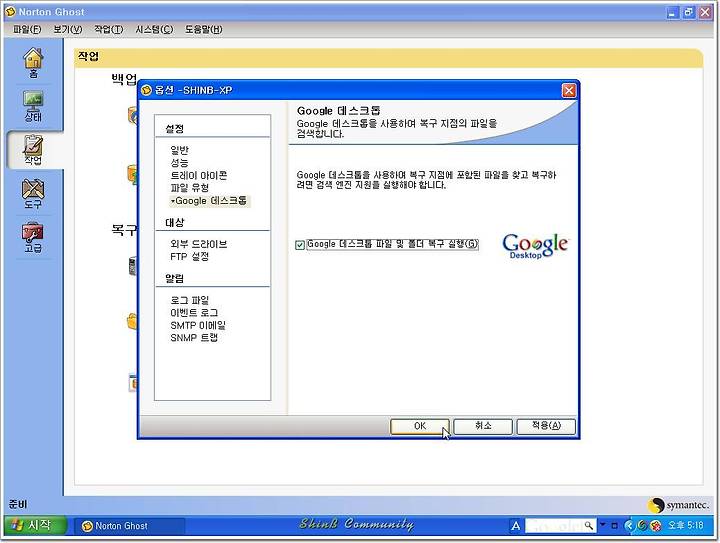Open the 고급 (Advanced) sidebar view
The height and width of the screenshot is (543, 720).
click(x=33, y=237)
